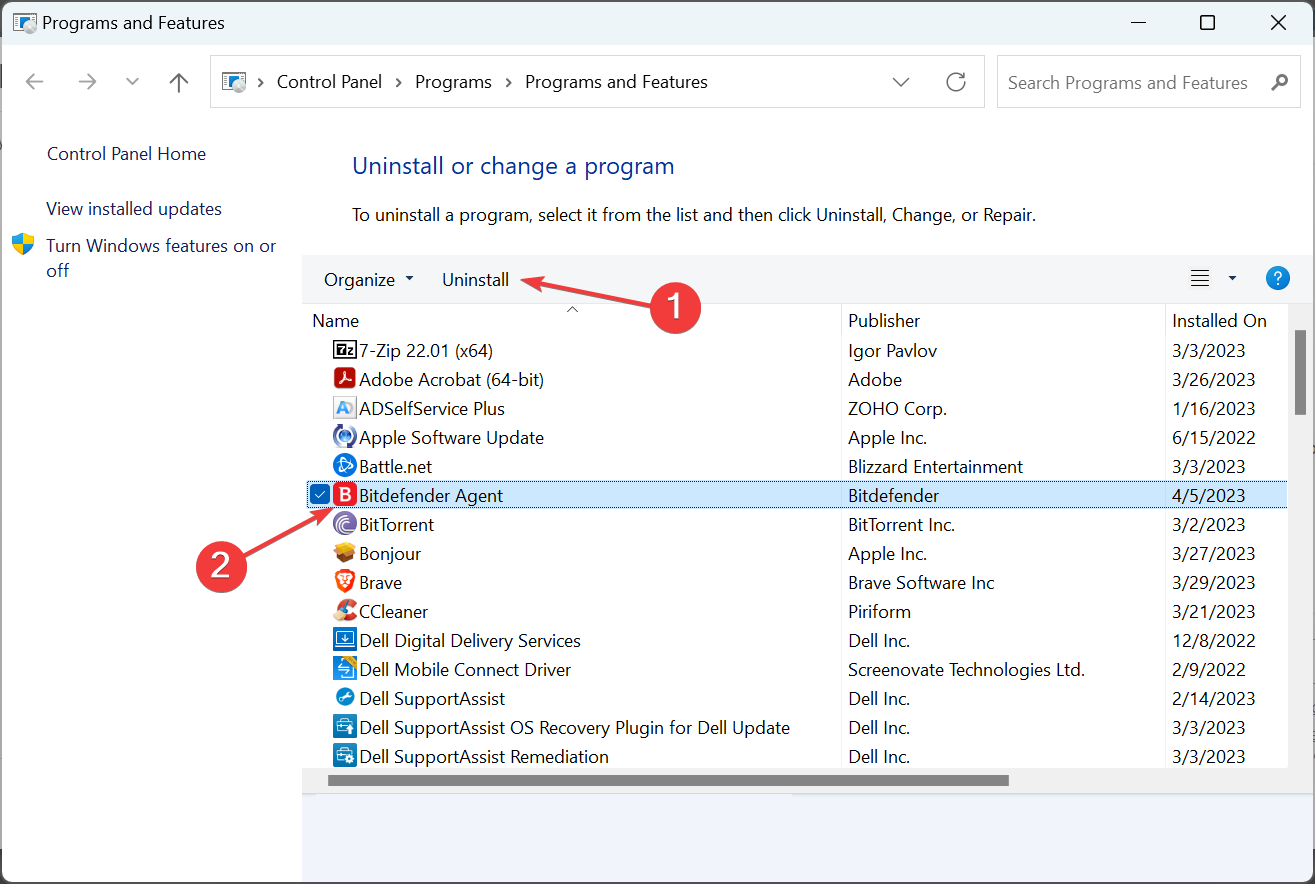This screenshot has height=884, width=1315.
Task: Click Programs and Features breadcrumb
Action: click(x=616, y=82)
